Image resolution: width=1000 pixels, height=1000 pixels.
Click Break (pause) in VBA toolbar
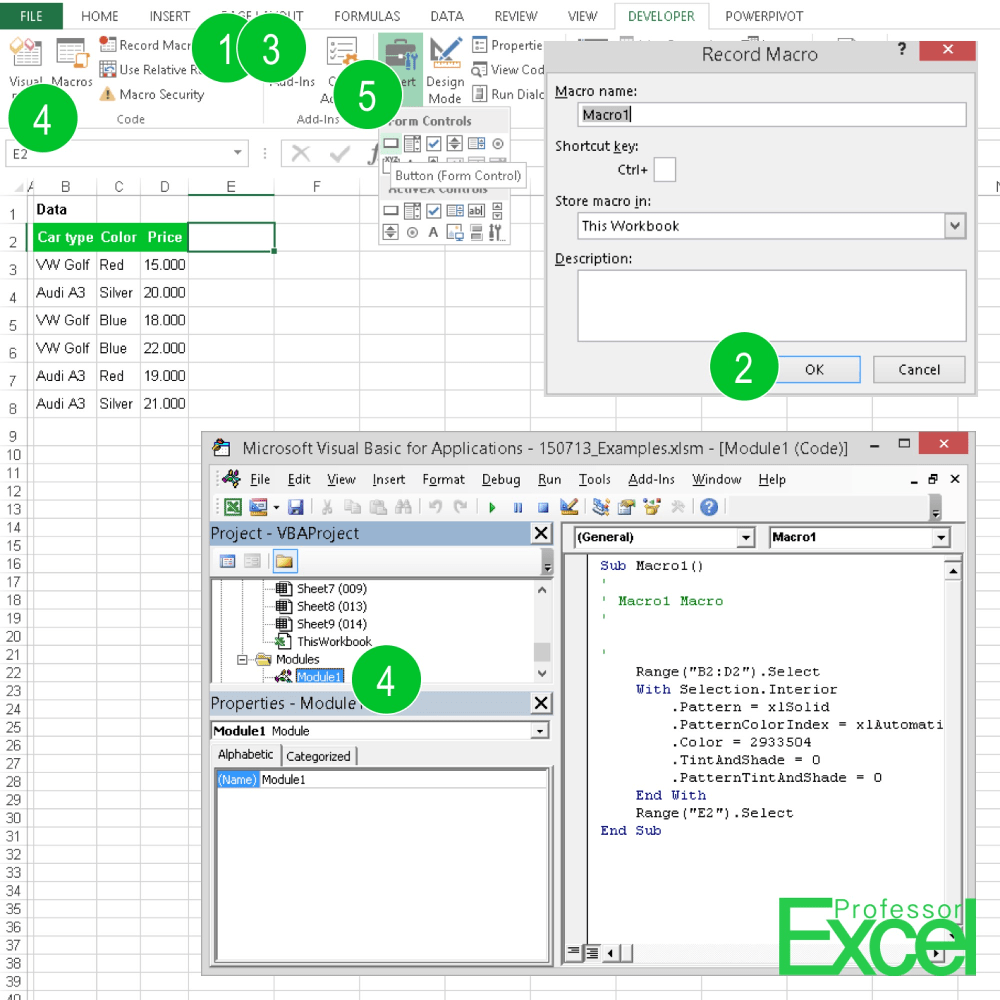click(x=518, y=508)
